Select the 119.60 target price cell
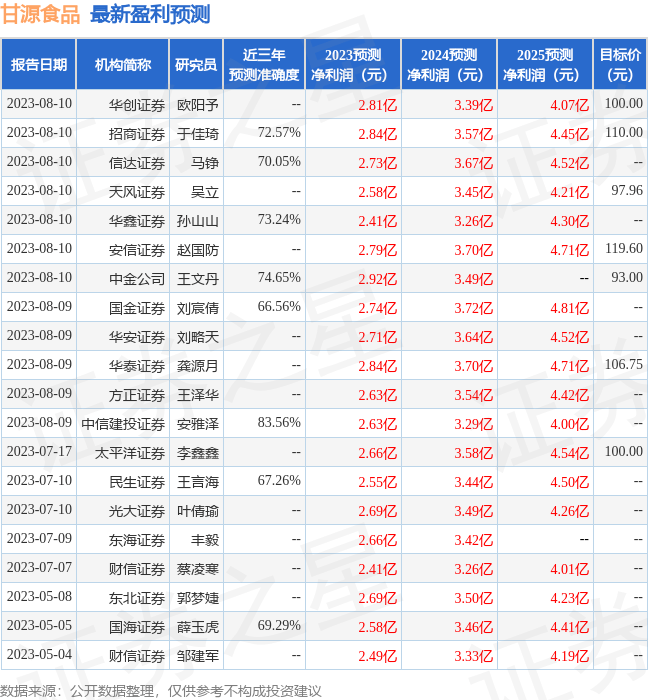 tap(623, 249)
